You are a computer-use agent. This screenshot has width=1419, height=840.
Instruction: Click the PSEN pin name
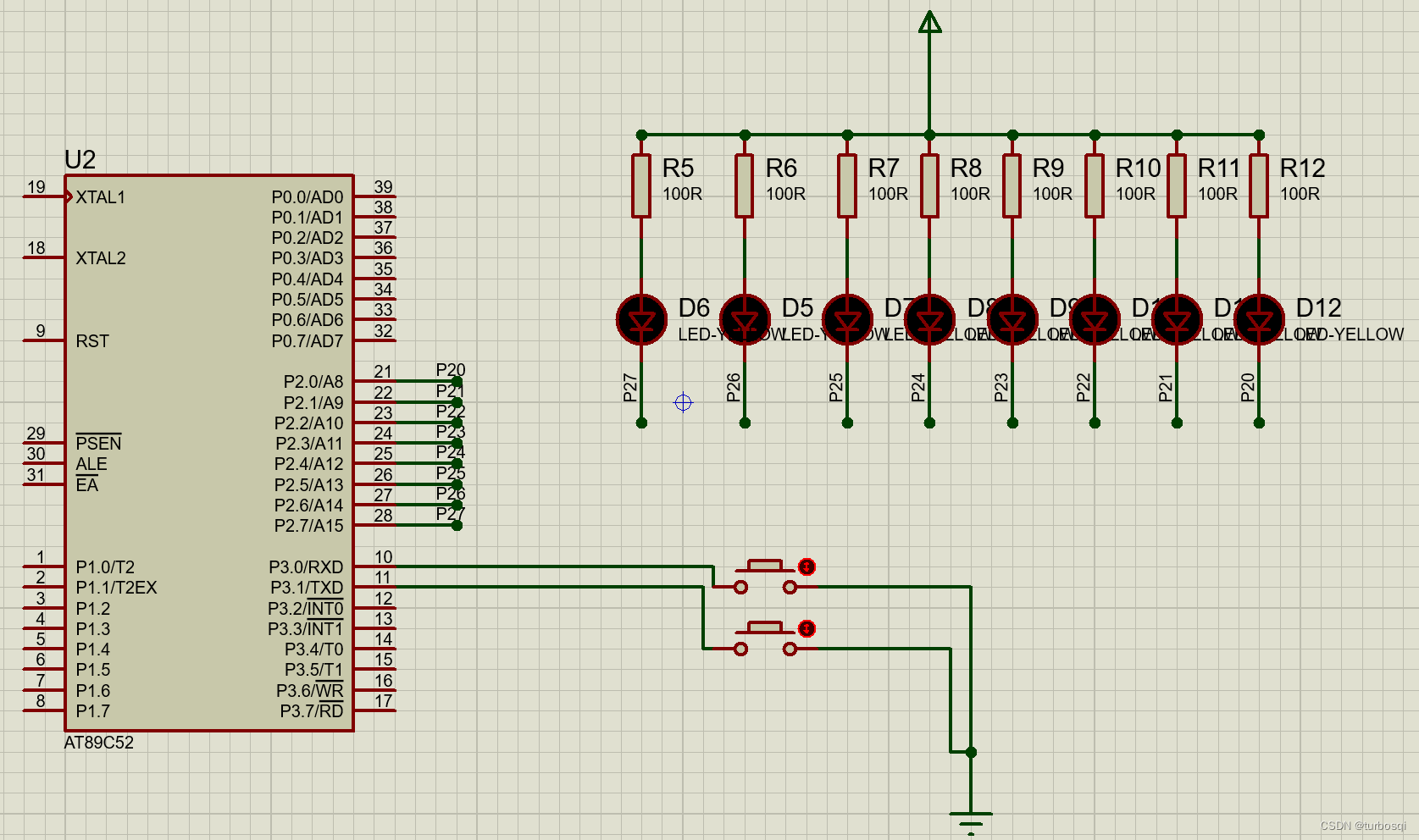pos(98,443)
